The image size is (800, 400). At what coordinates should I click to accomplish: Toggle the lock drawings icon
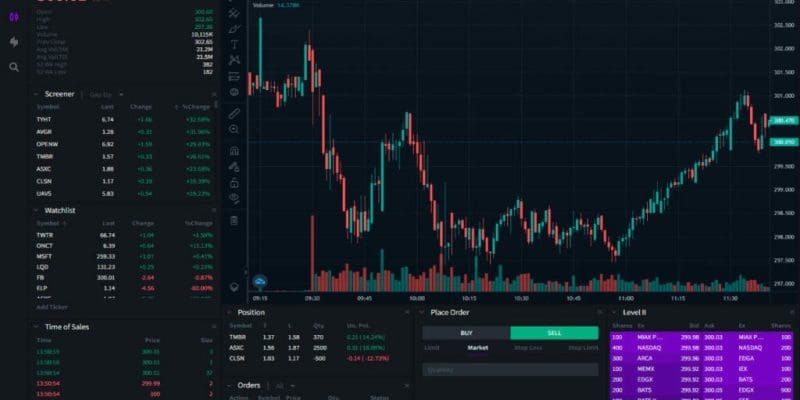point(234,183)
